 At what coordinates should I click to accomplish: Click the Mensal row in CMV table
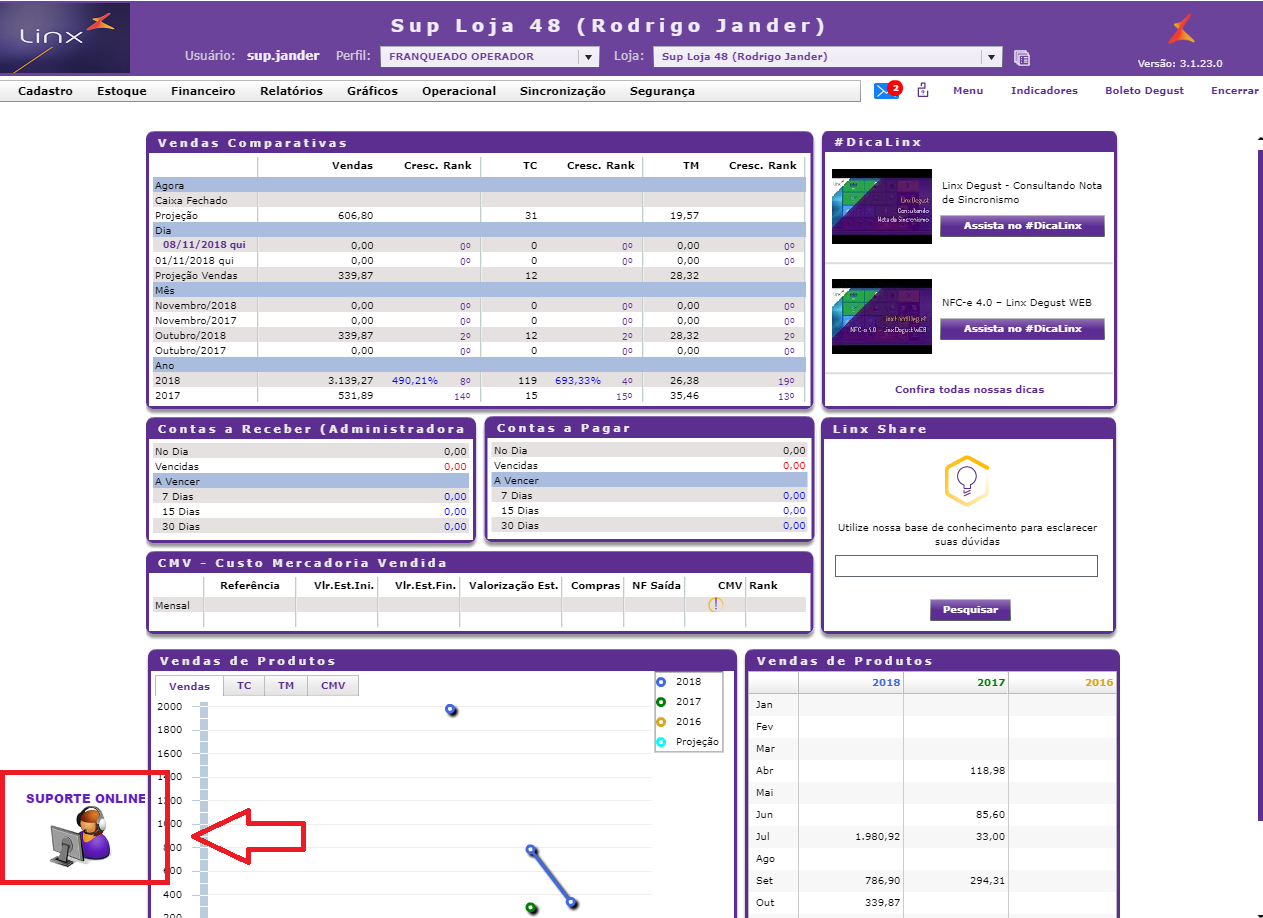point(479,605)
